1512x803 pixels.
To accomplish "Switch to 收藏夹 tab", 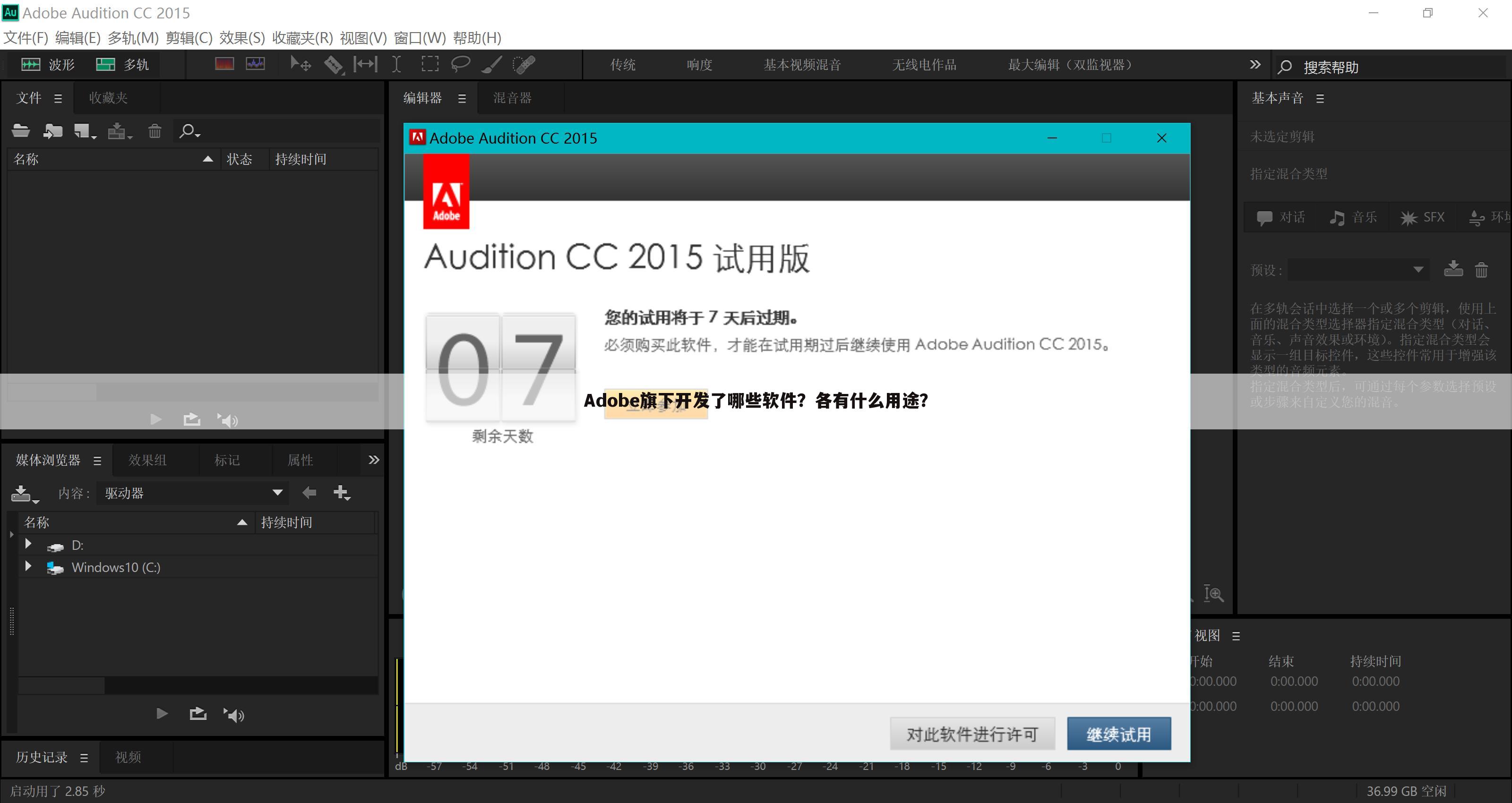I will coord(108,98).
